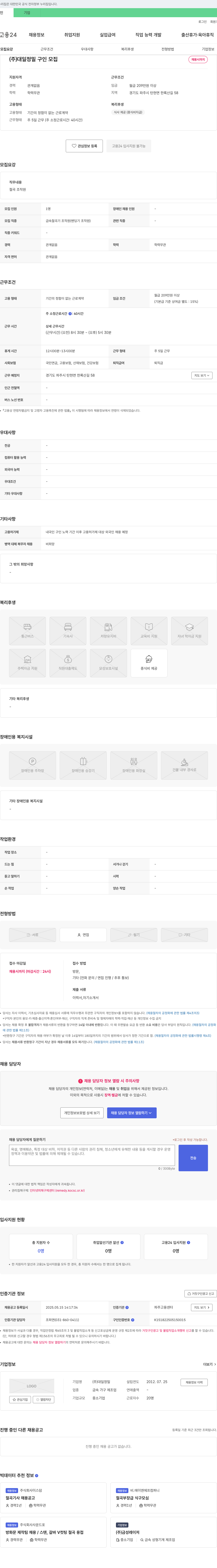Focus the 채용 담당자에게 질문하기 text box
217x1568 pixels.
click(92, 1155)
